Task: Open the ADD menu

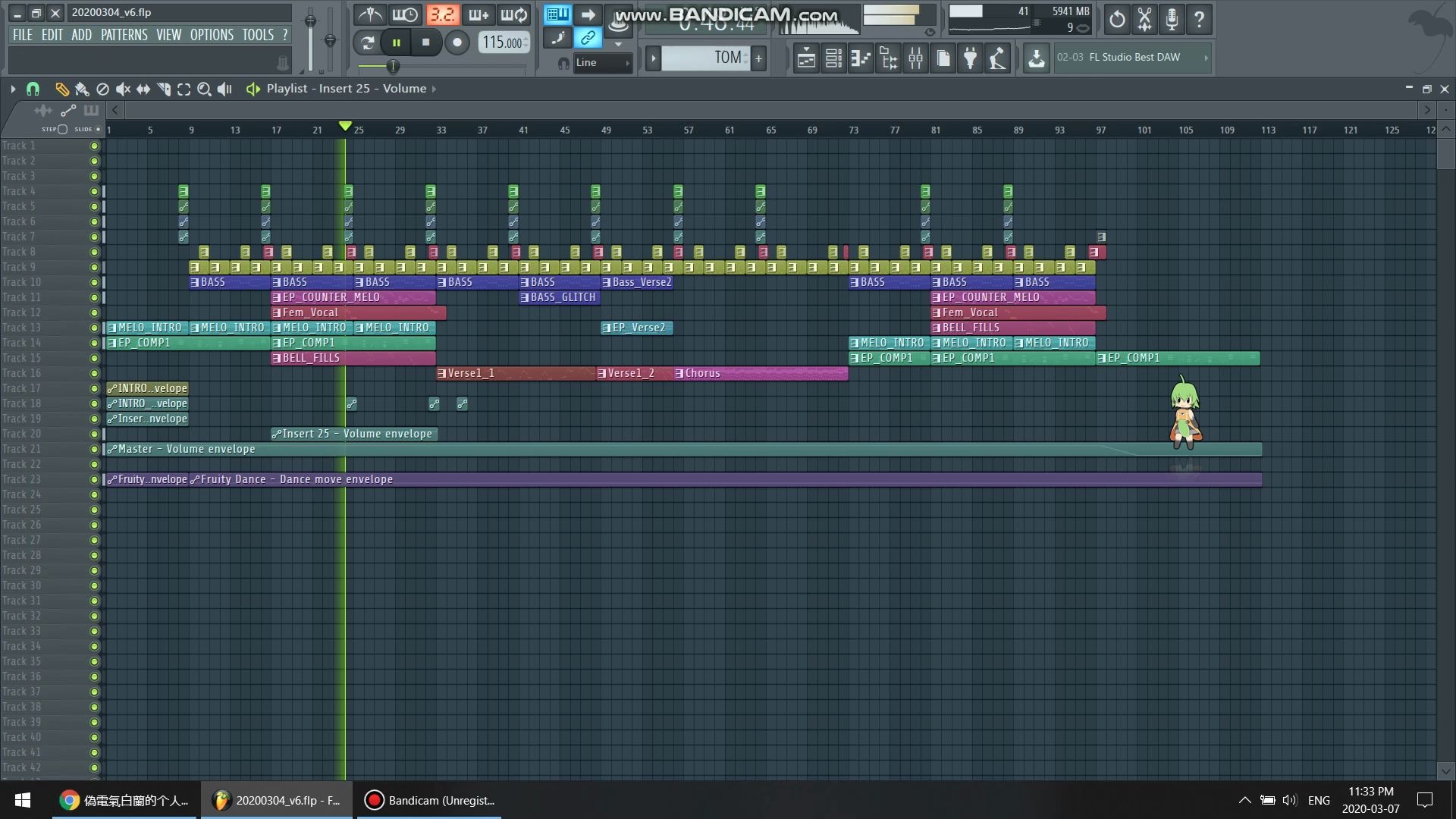Action: coord(82,35)
